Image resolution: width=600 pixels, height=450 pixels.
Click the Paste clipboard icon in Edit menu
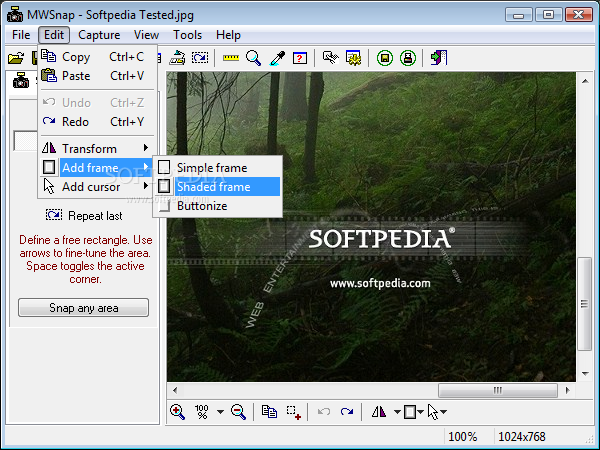49,75
